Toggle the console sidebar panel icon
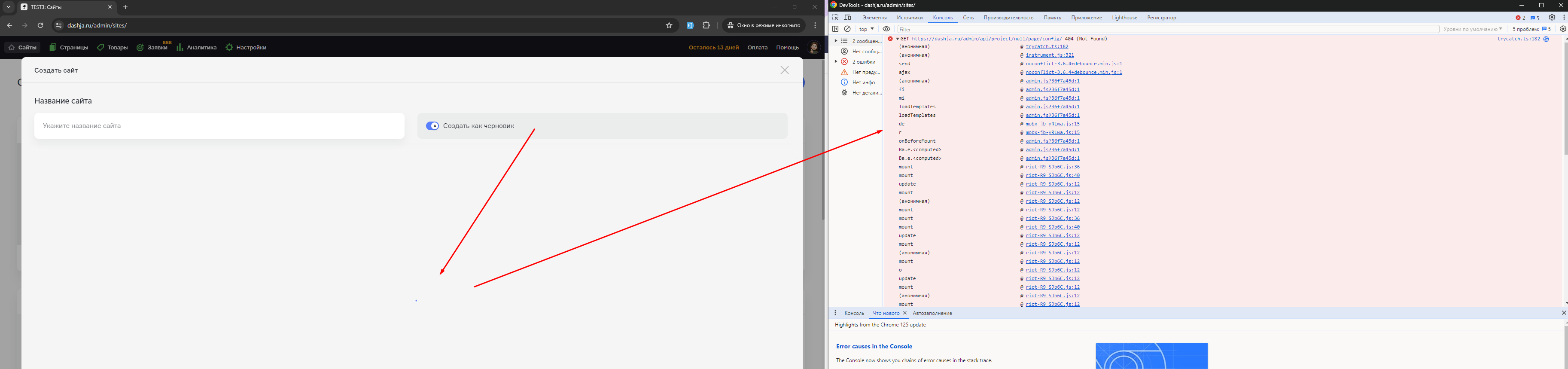 (835, 29)
